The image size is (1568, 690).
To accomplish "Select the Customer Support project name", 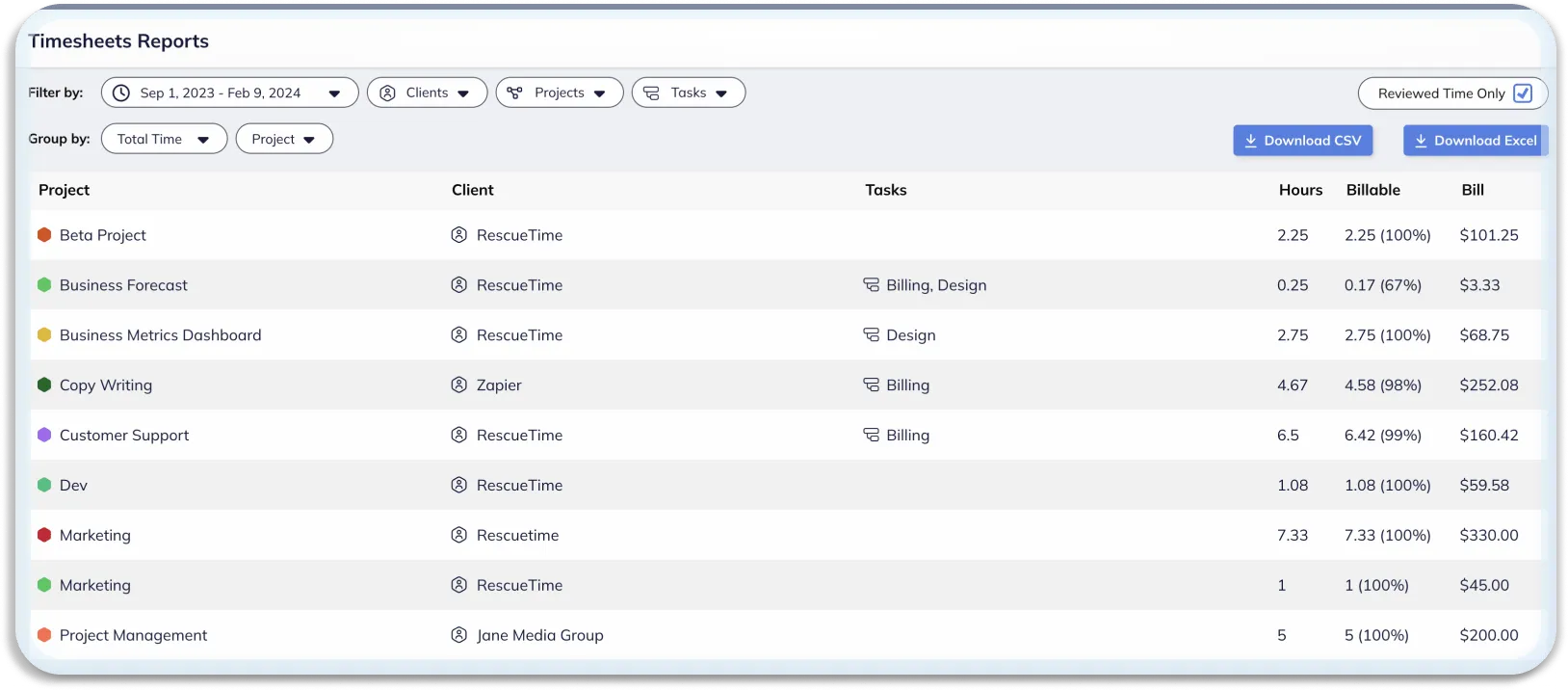I will coord(124,436).
